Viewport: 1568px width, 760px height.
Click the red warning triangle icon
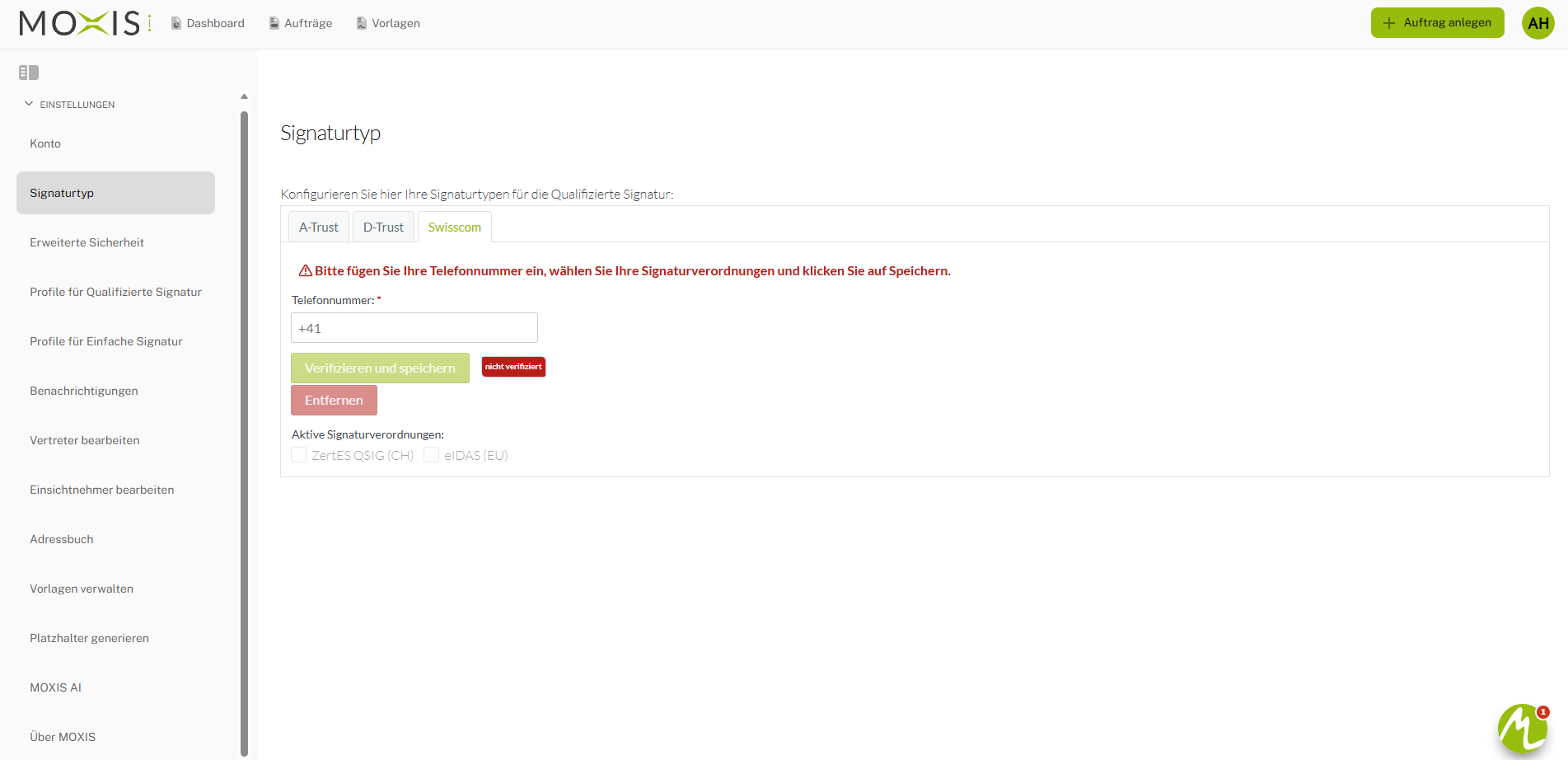[306, 270]
